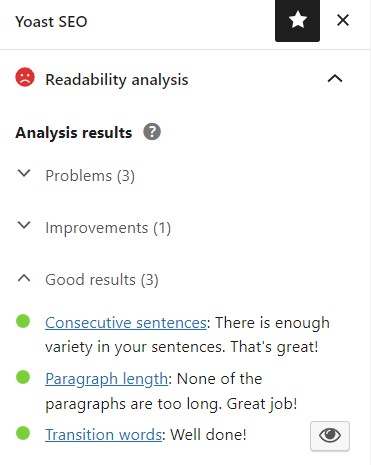Unpin Yoast SEO using the star icon
371x465 pixels.
tap(297, 21)
